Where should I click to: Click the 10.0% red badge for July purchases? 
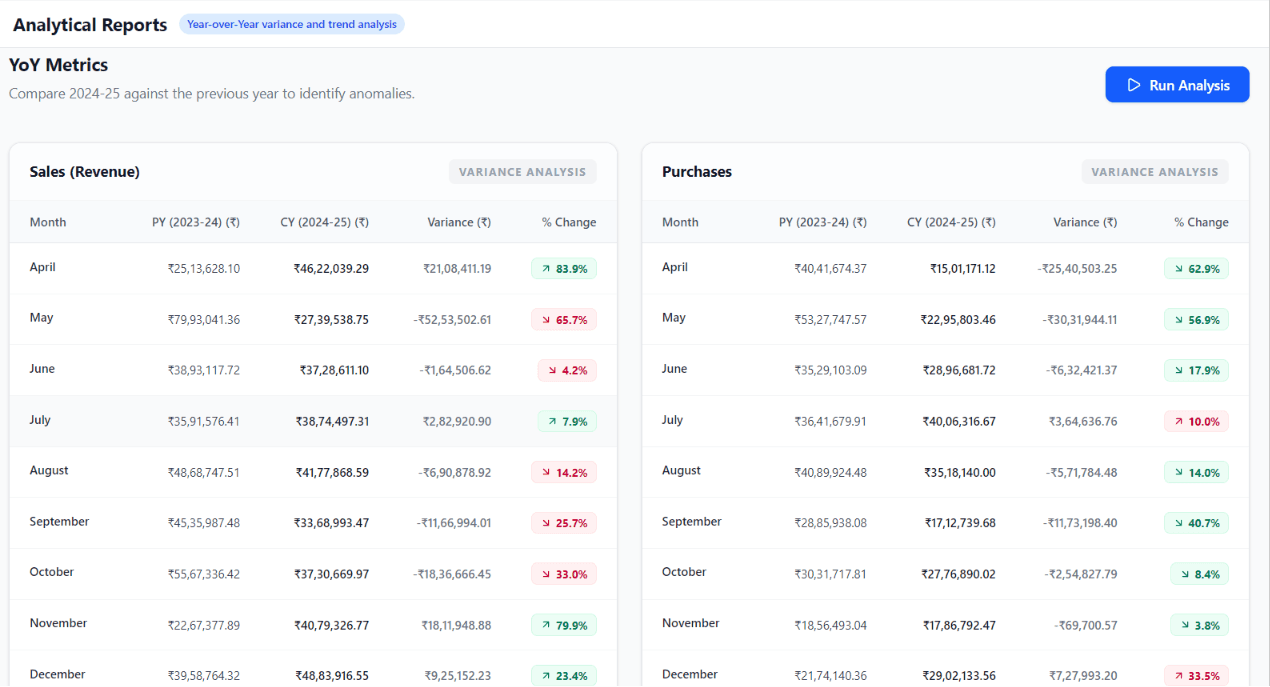[x=1196, y=421]
